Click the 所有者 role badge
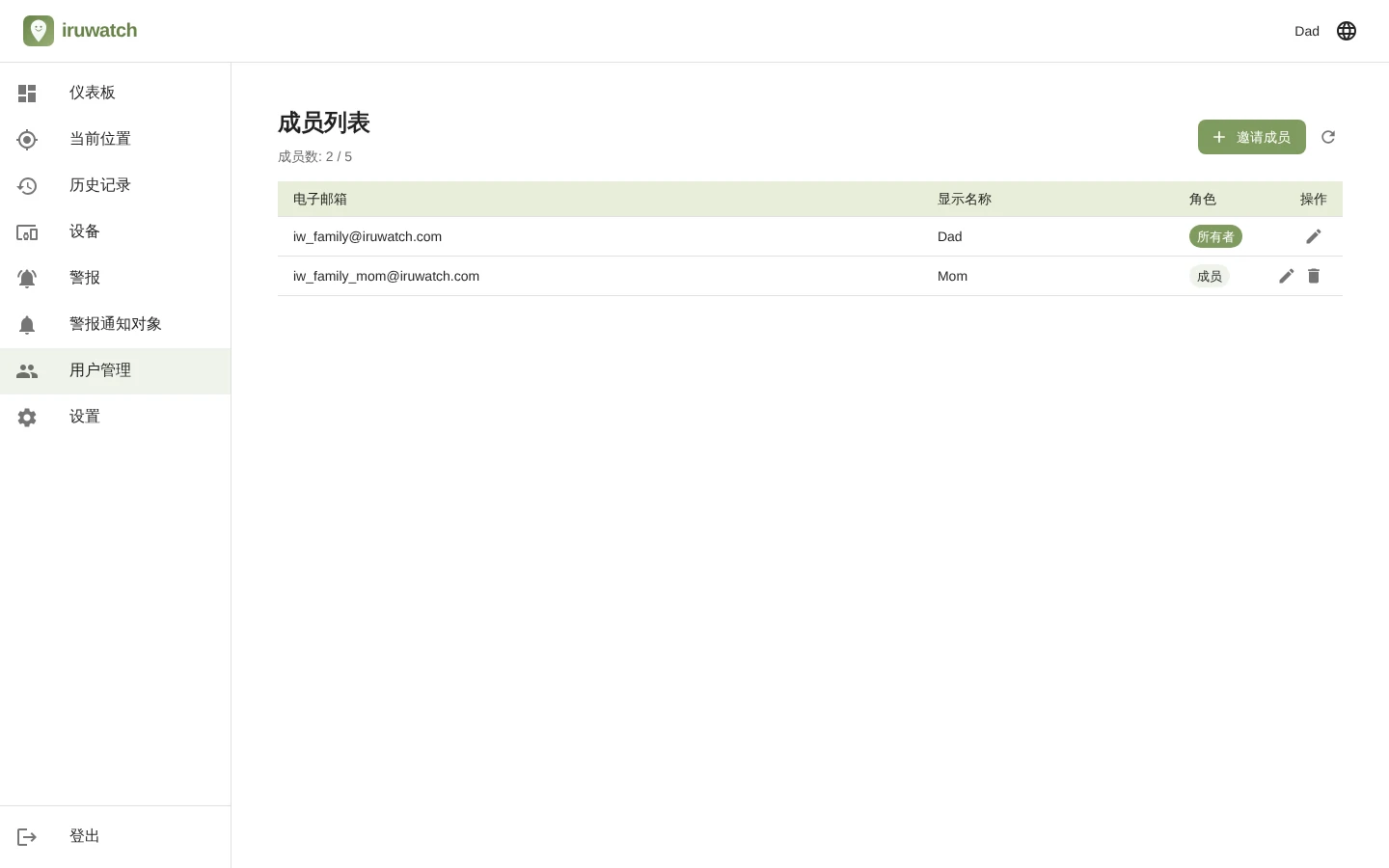 pyautogui.click(x=1215, y=236)
